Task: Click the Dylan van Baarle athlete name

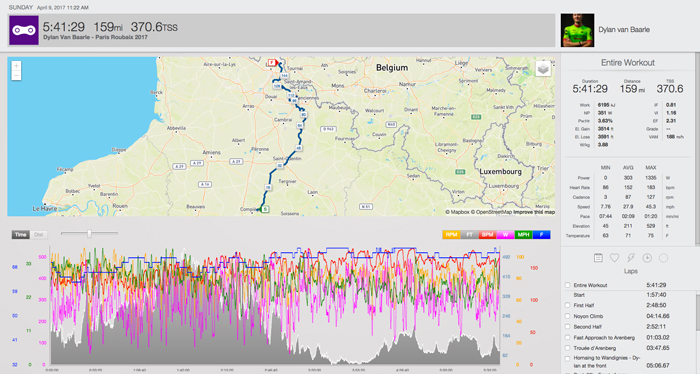Action: point(624,30)
